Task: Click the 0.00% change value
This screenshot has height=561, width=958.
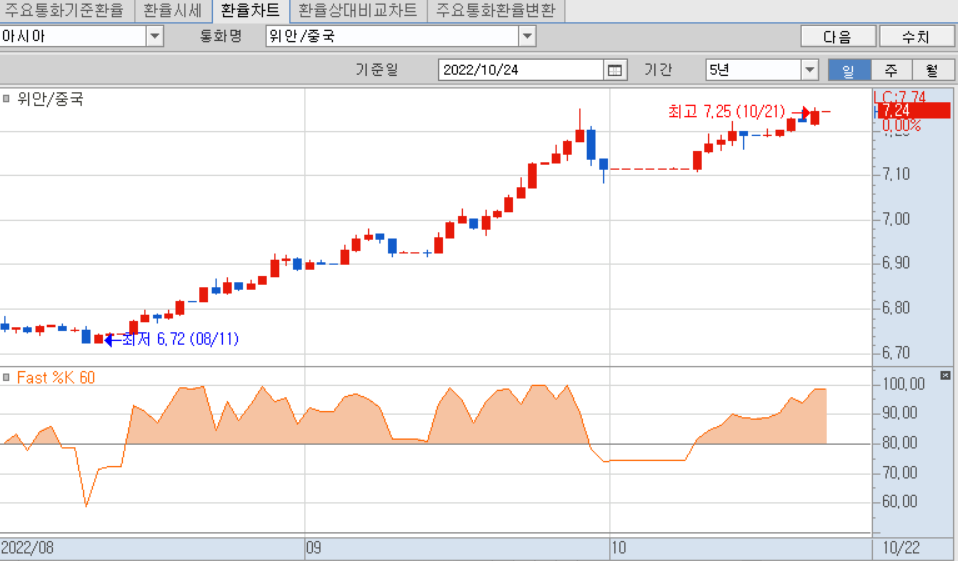Action: tap(902, 126)
